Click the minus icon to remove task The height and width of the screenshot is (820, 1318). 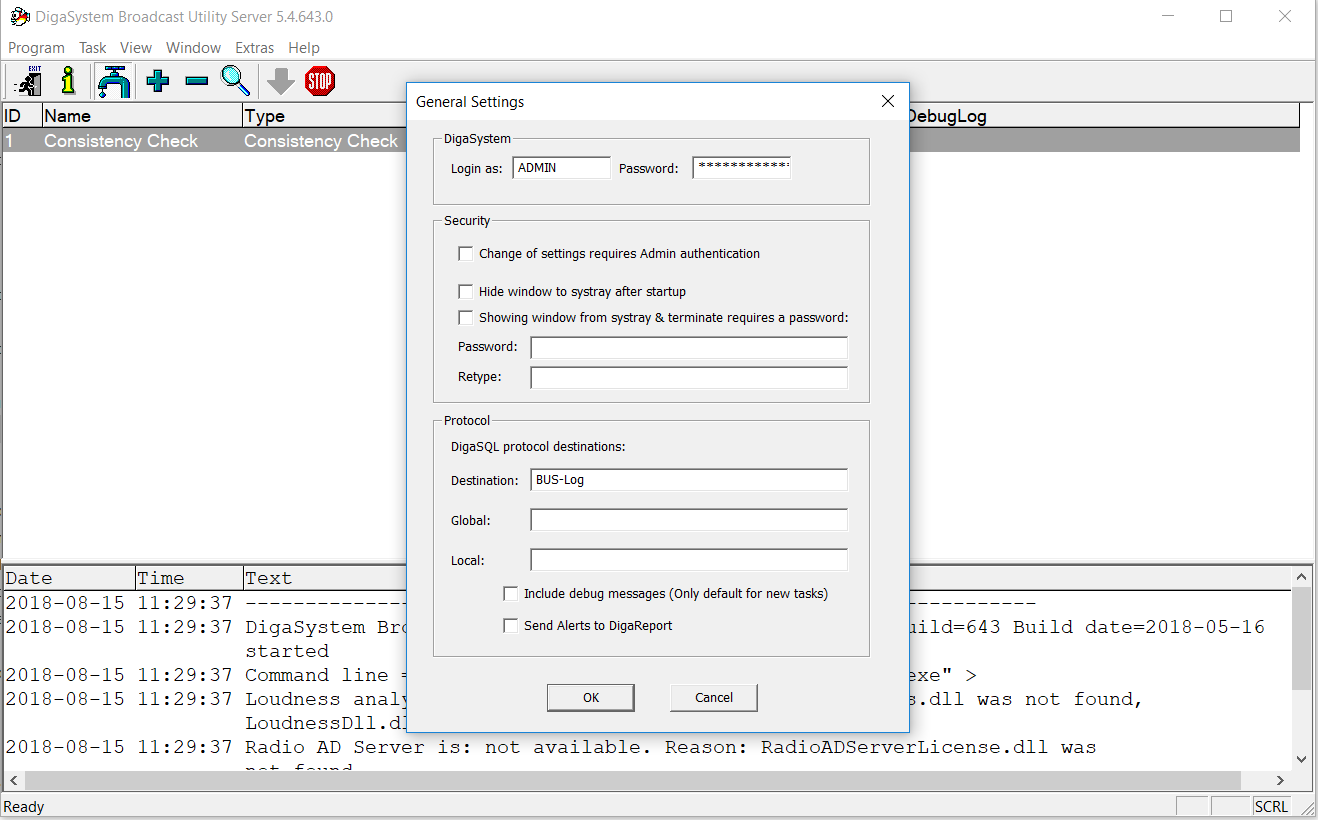pos(196,81)
